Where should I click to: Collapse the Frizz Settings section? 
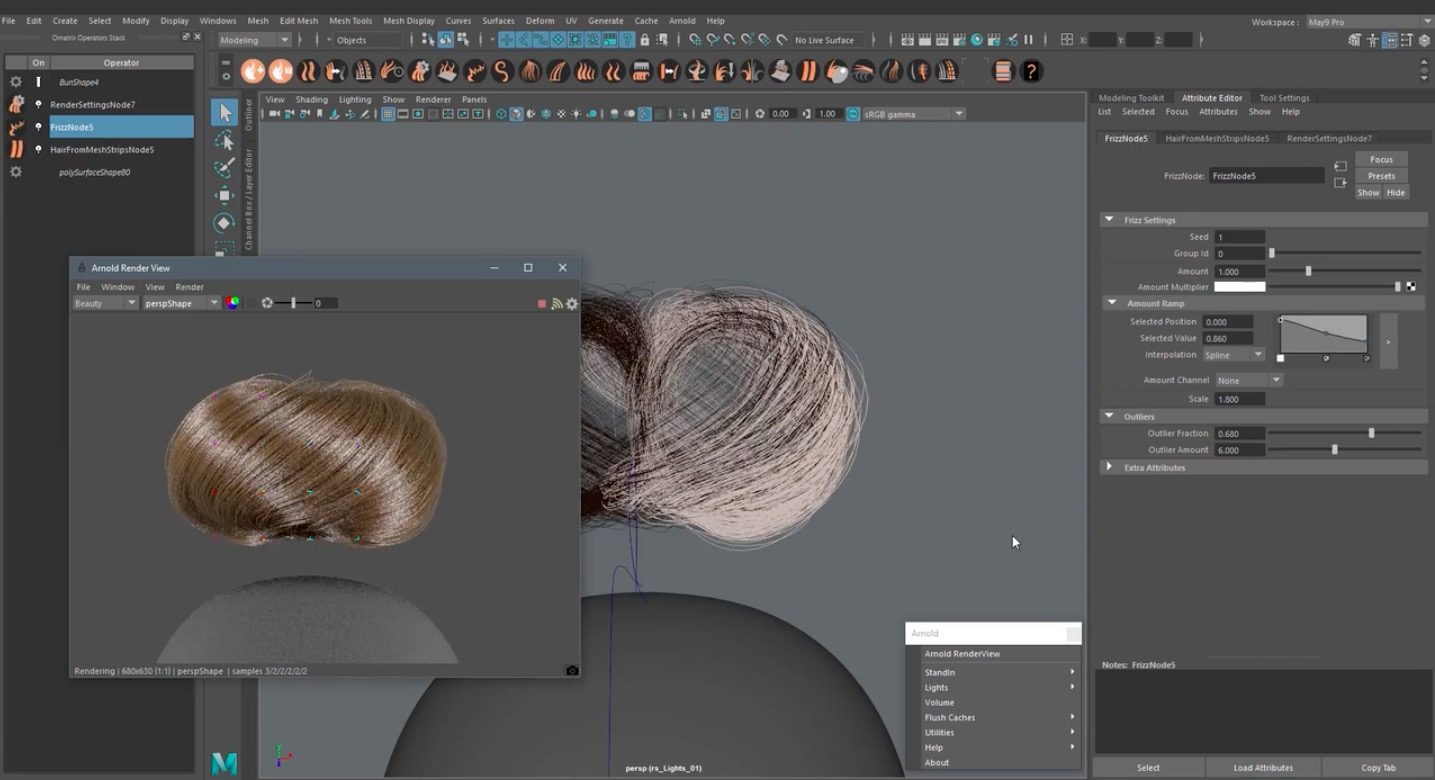coord(1109,220)
